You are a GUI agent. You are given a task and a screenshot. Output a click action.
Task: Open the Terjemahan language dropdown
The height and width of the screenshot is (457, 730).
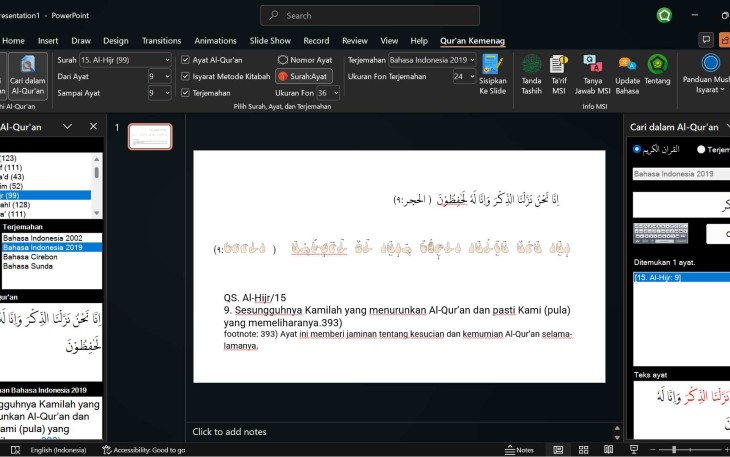472,60
